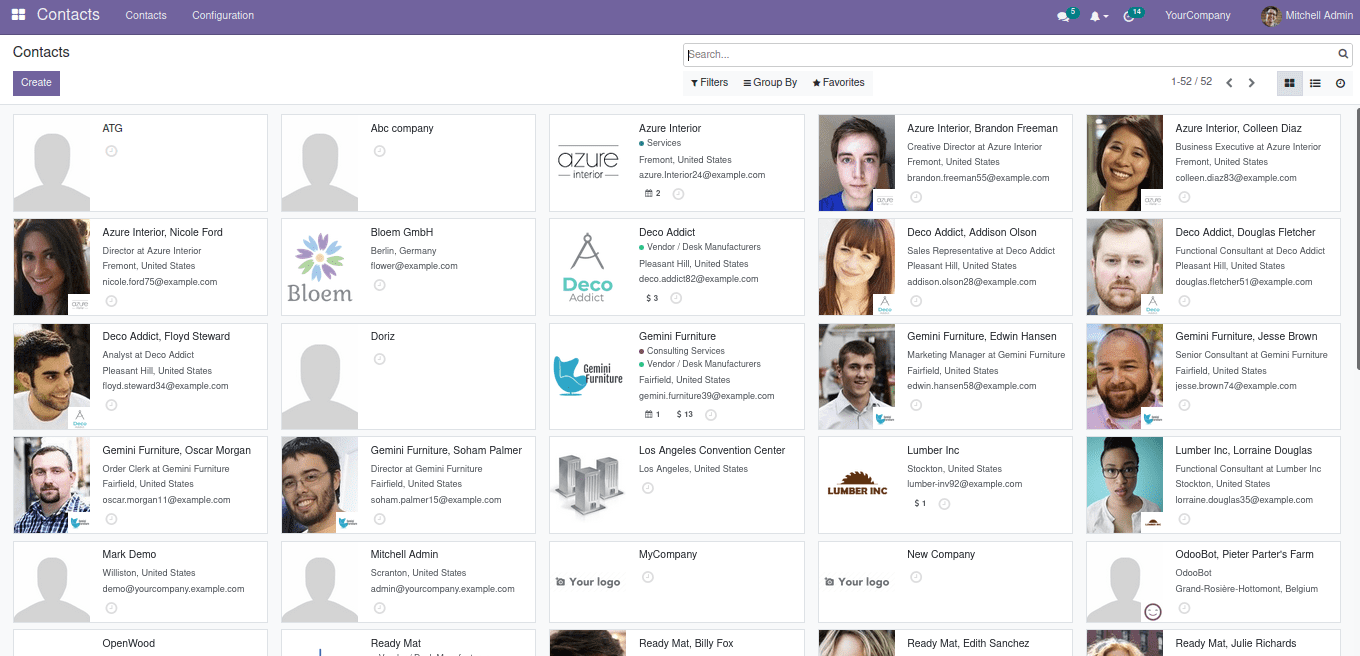The image size is (1360, 656).
Task: Open the apps grid home menu
Action: click(x=18, y=15)
